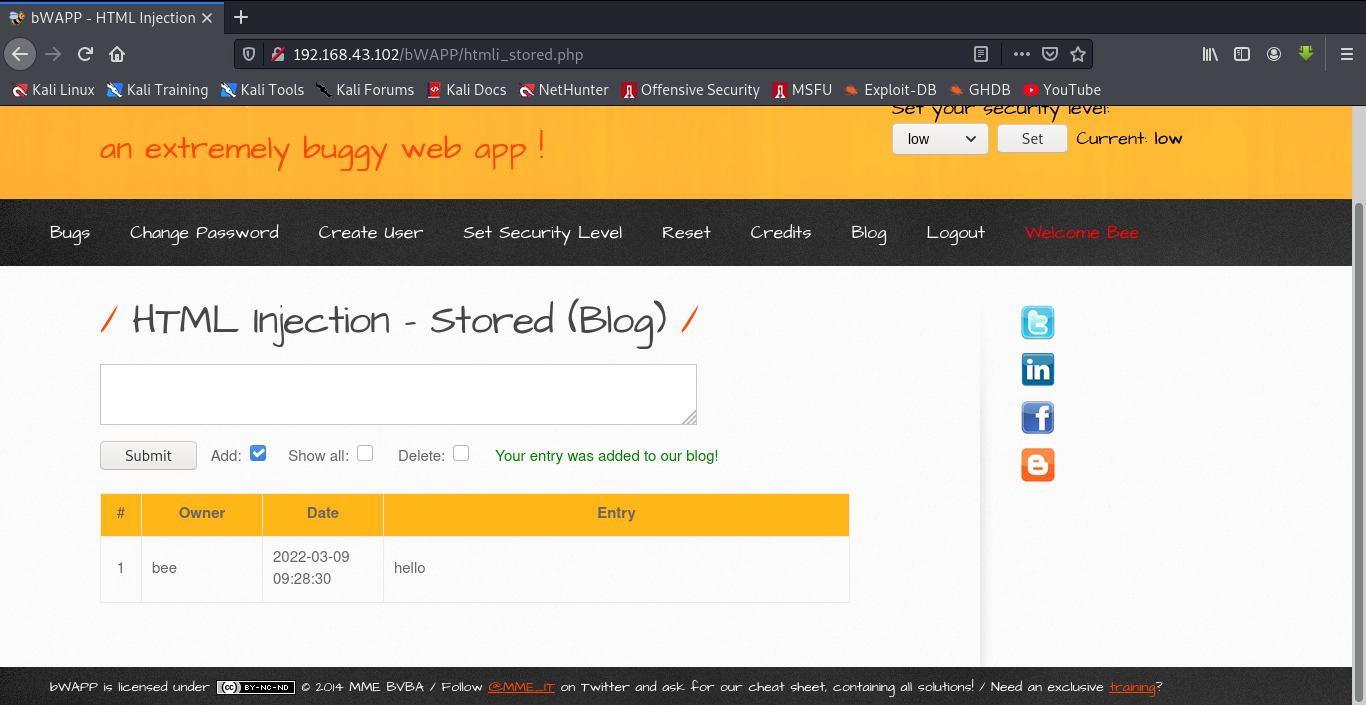Click the 2022-03-09 date cell
This screenshot has width=1366, height=705.
(323, 568)
